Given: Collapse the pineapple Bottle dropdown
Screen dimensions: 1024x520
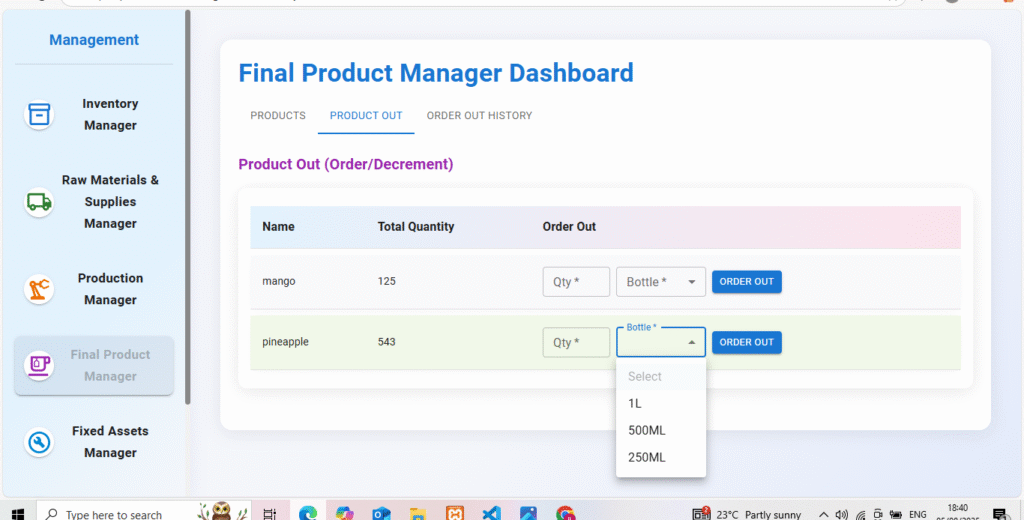Looking at the screenshot, I should coord(691,343).
